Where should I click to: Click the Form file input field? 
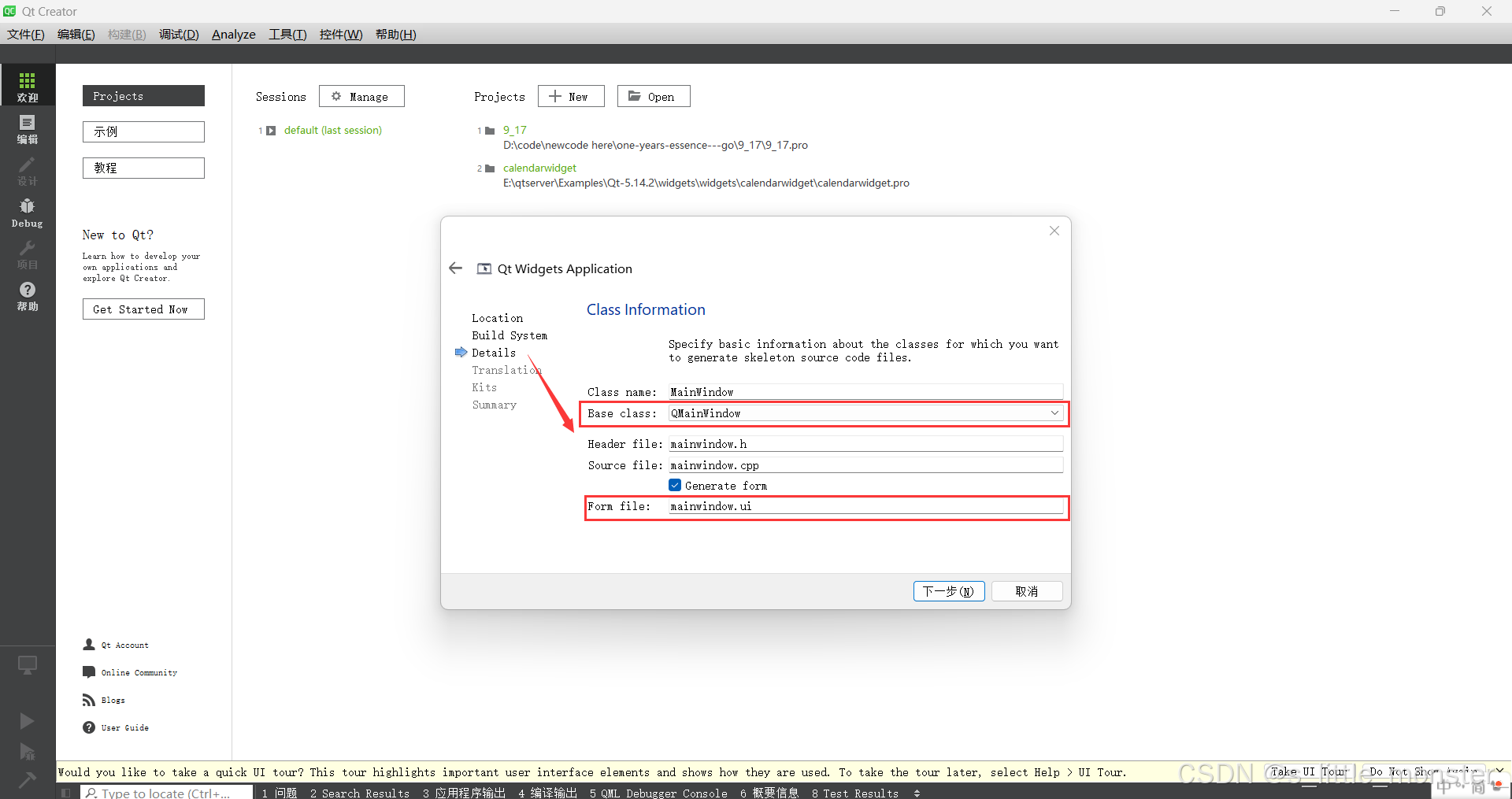click(865, 506)
